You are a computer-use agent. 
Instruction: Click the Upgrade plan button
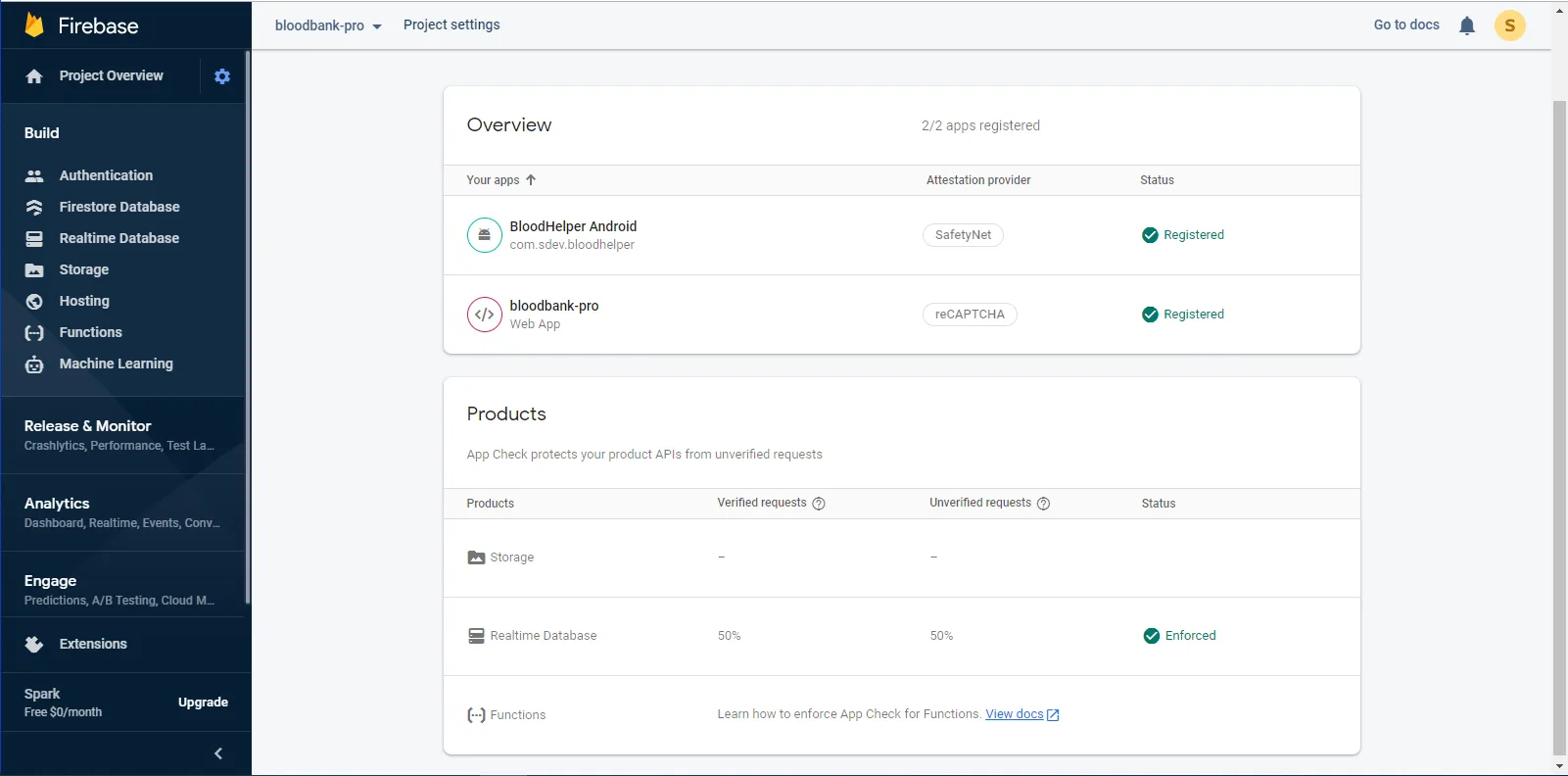(203, 703)
